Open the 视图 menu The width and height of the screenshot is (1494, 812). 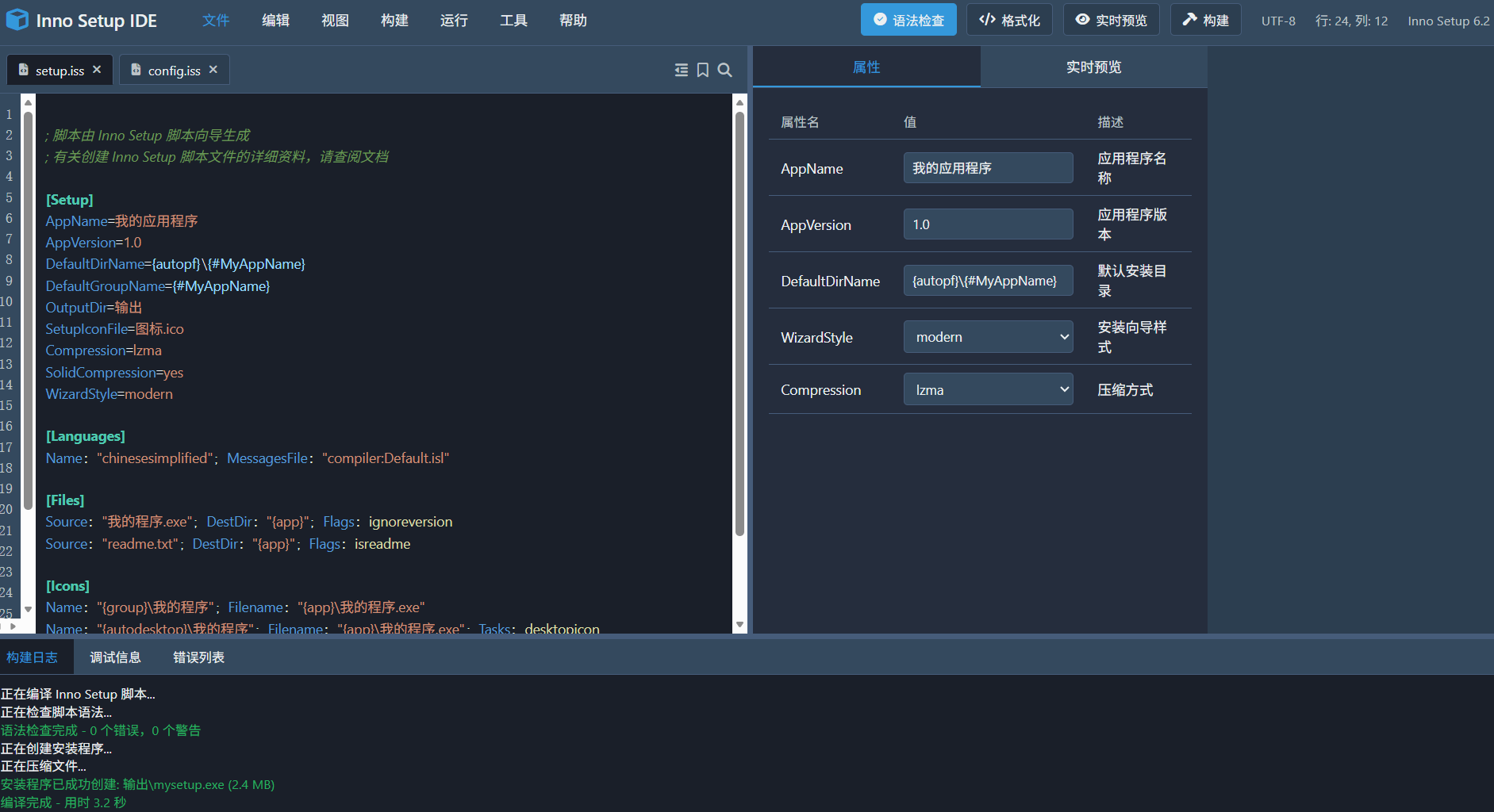point(335,21)
